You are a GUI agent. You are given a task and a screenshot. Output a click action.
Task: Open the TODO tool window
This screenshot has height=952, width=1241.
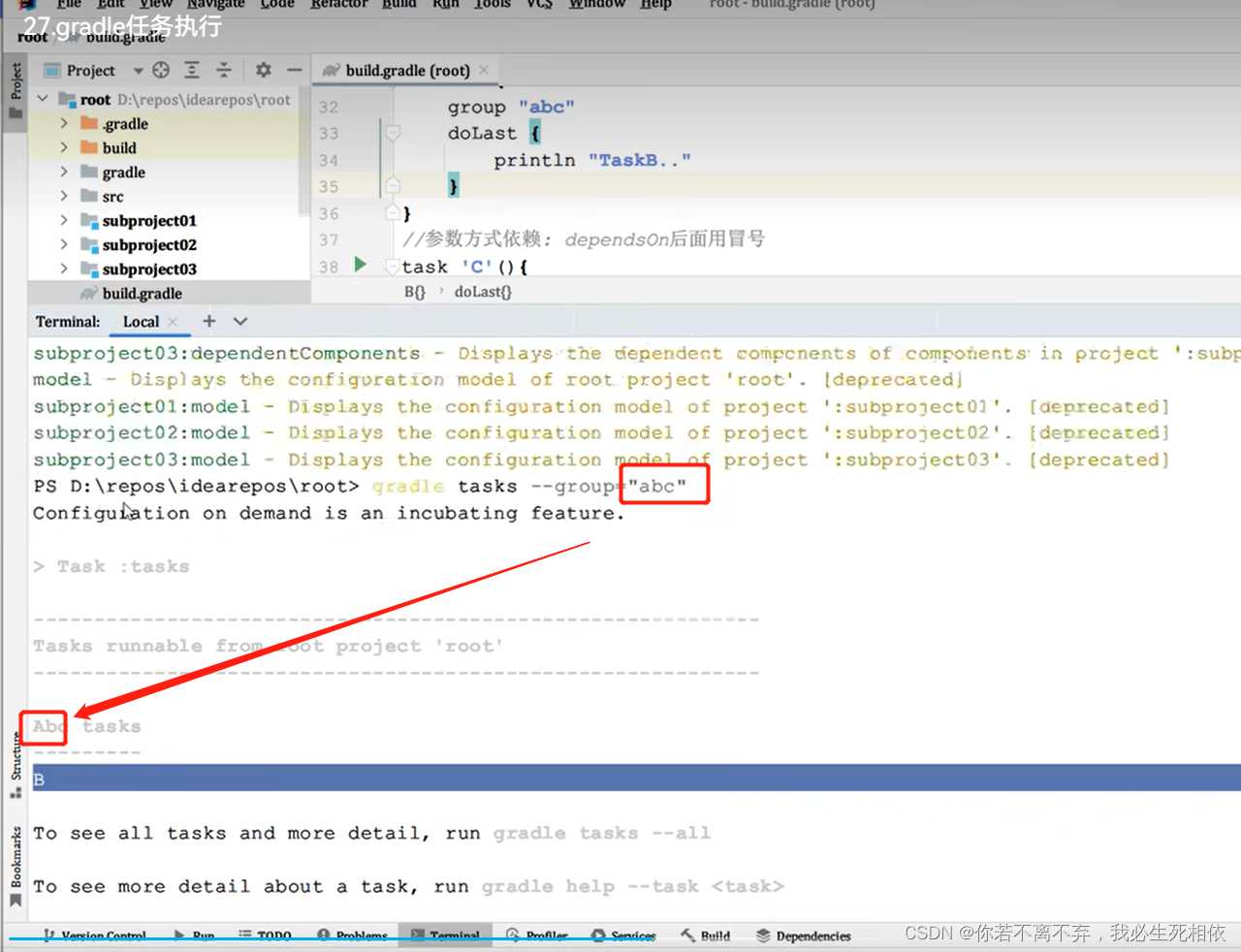coord(265,936)
